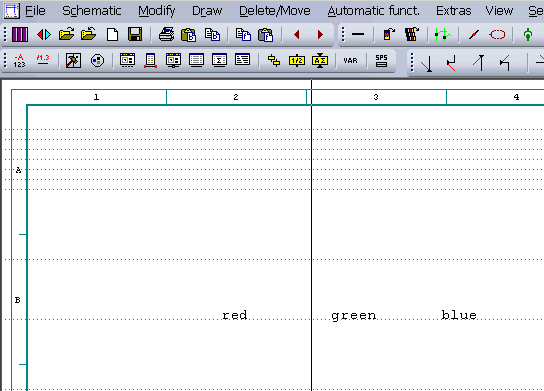The width and height of the screenshot is (544, 391).
Task: Select the 'blue' text on schematic
Action: coord(459,315)
